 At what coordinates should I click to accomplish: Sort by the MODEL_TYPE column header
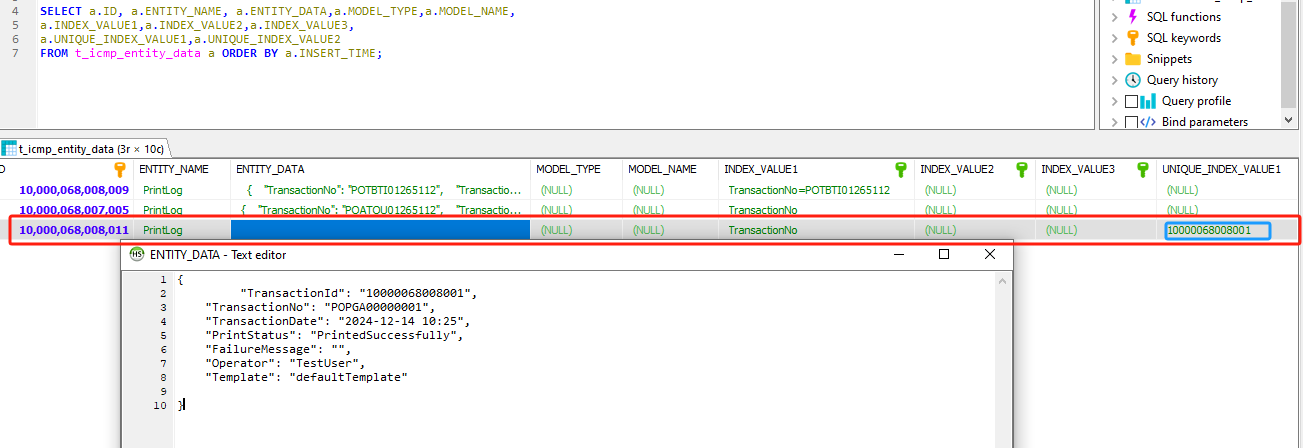[x=578, y=170]
